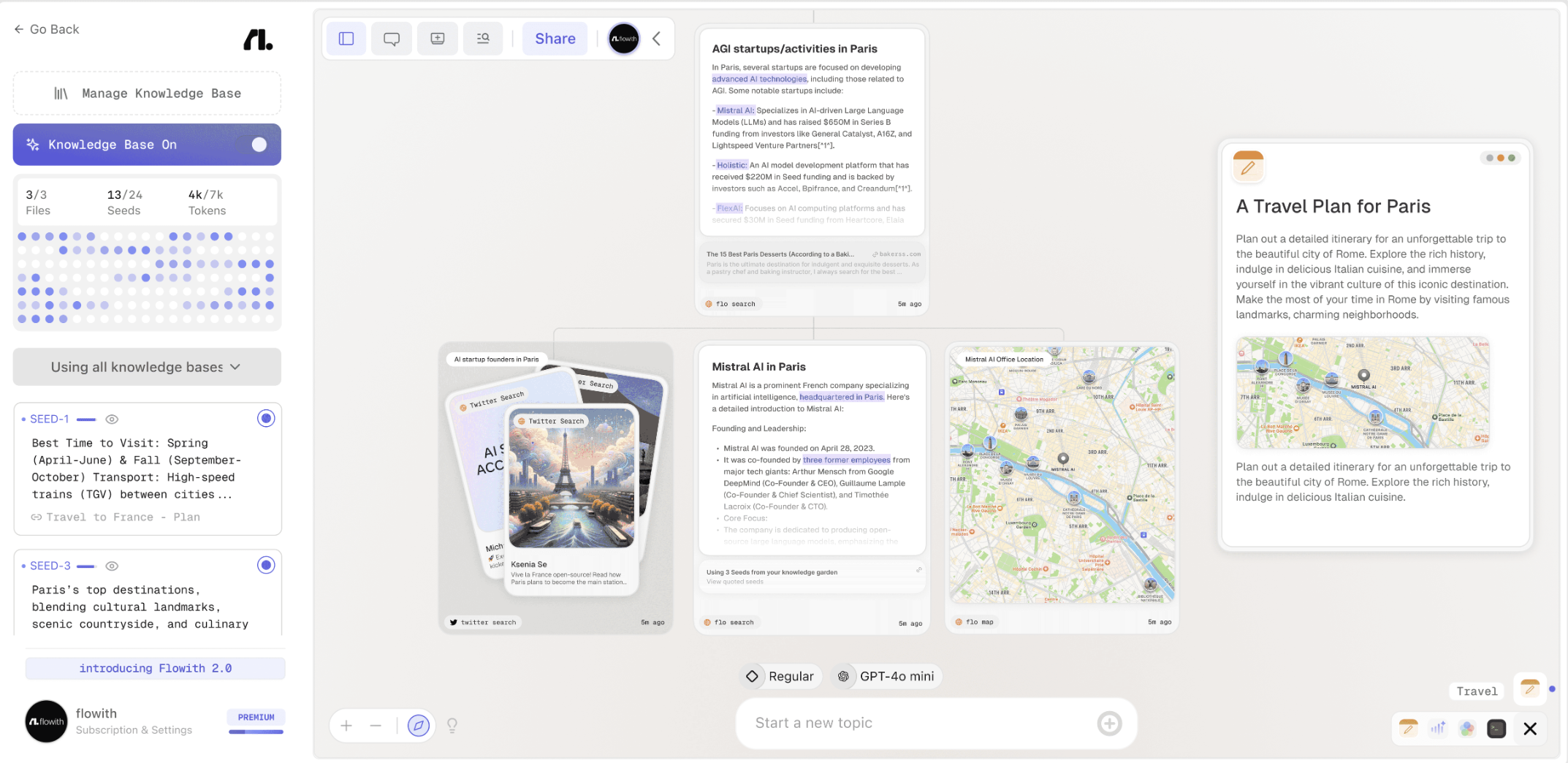Click the SEED-1 label
The width and height of the screenshot is (1568, 763).
[49, 420]
